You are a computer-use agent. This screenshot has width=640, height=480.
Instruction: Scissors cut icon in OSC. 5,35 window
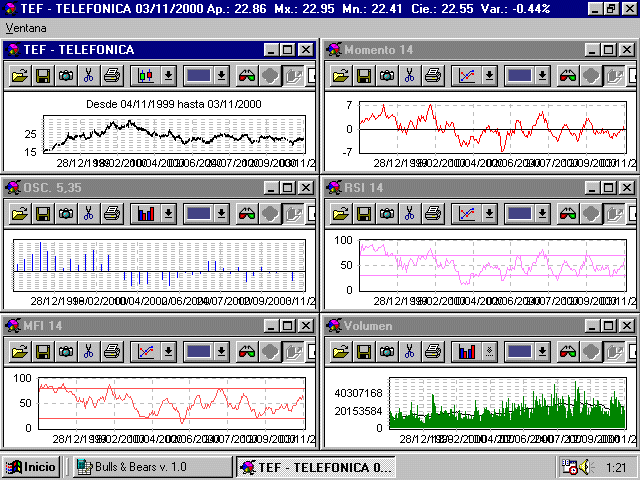coord(89,213)
